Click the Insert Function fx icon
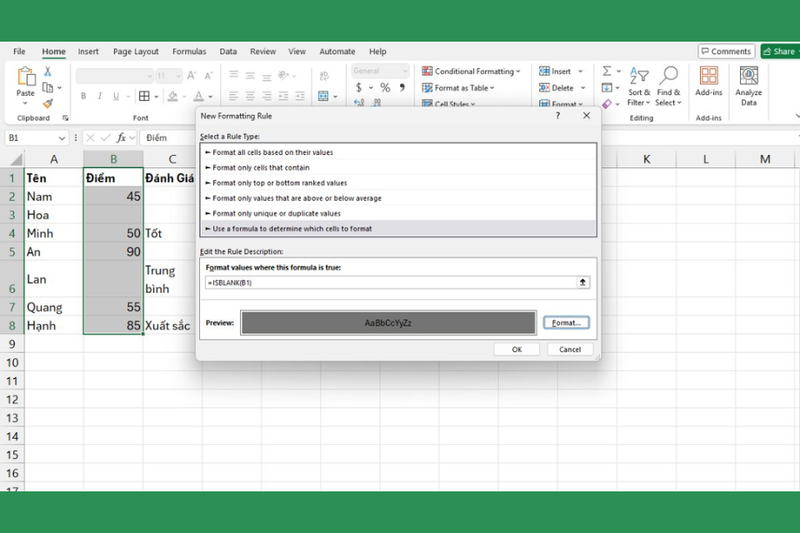Image resolution: width=800 pixels, height=533 pixels. 121,138
